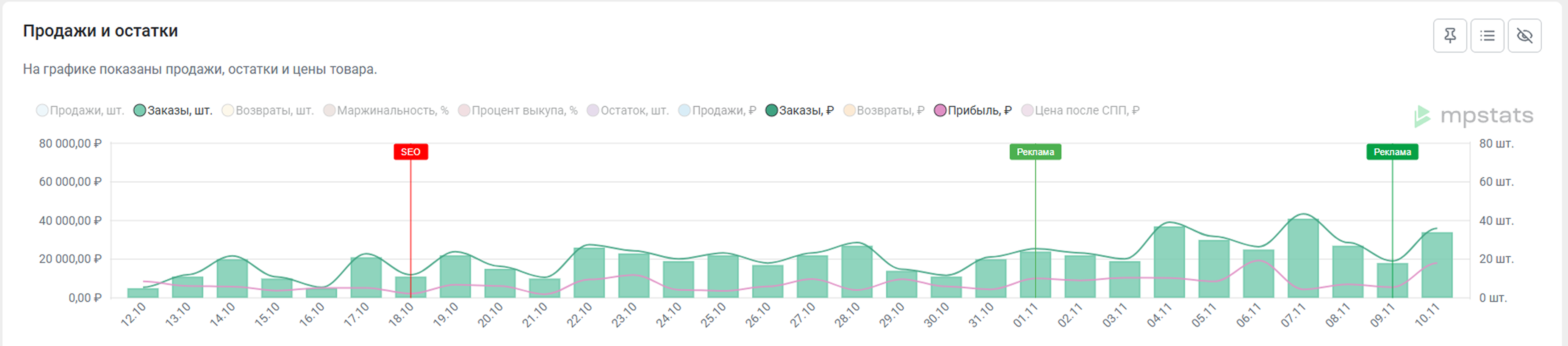The height and width of the screenshot is (346, 1568).
Task: Toggle Продажи, шт. legend series
Action: (x=80, y=110)
